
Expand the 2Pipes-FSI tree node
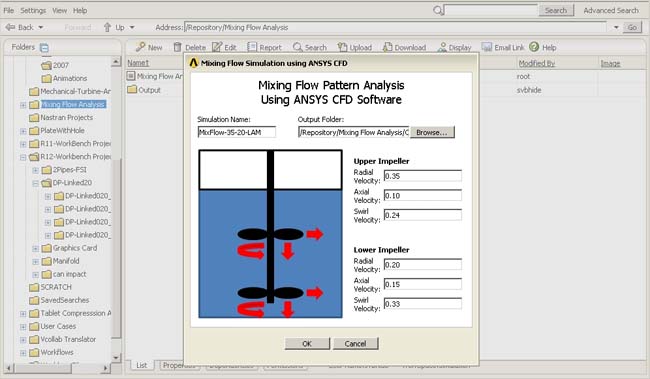[x=36, y=170]
